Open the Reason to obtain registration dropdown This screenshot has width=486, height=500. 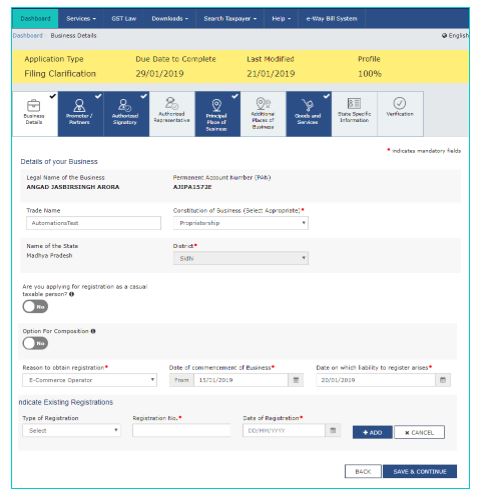(x=89, y=380)
